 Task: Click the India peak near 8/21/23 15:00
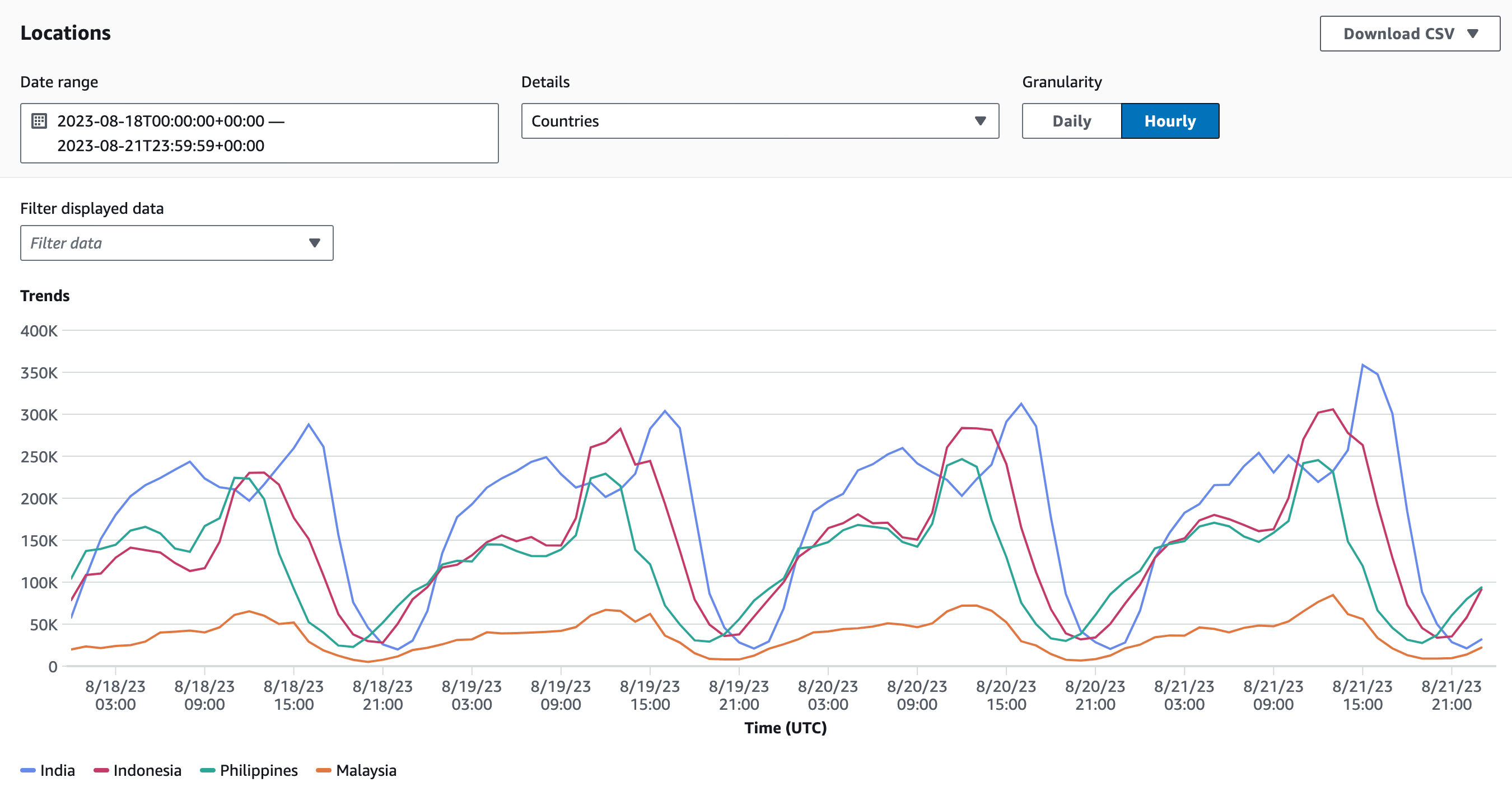coord(1362,365)
